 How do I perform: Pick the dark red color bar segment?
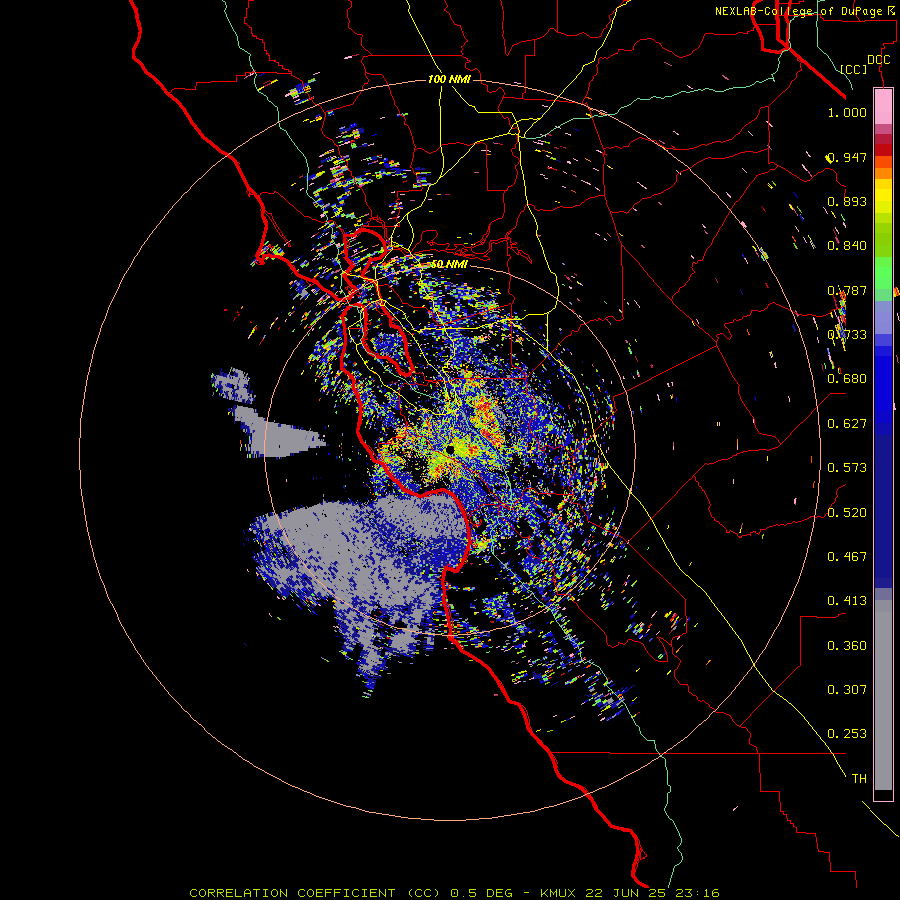883,150
